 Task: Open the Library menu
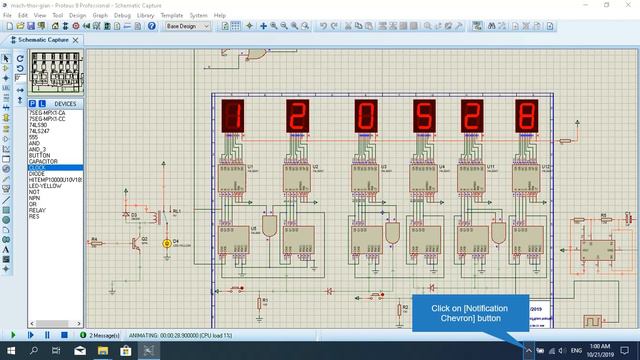pos(145,16)
